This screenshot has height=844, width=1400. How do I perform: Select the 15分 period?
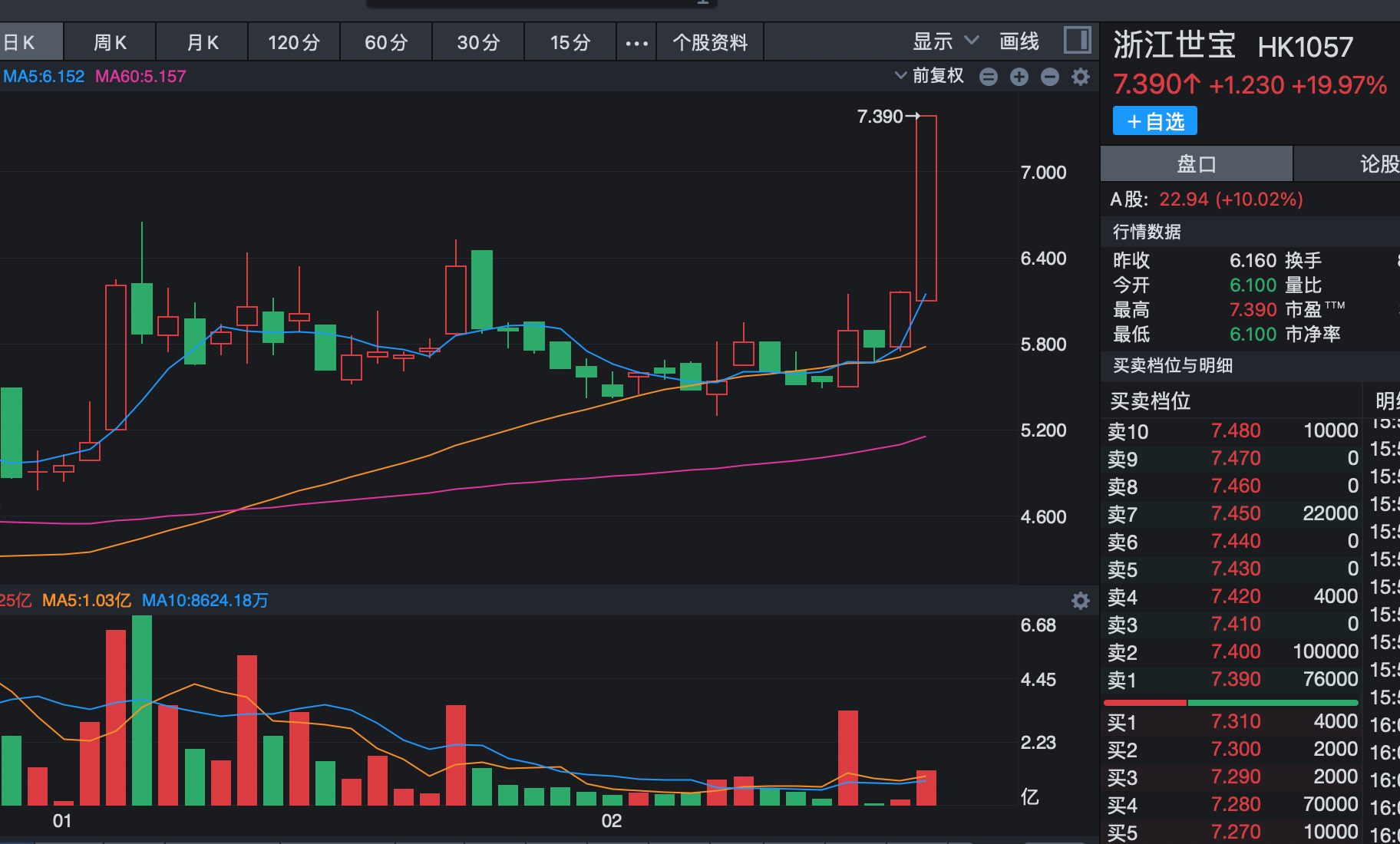coord(570,43)
